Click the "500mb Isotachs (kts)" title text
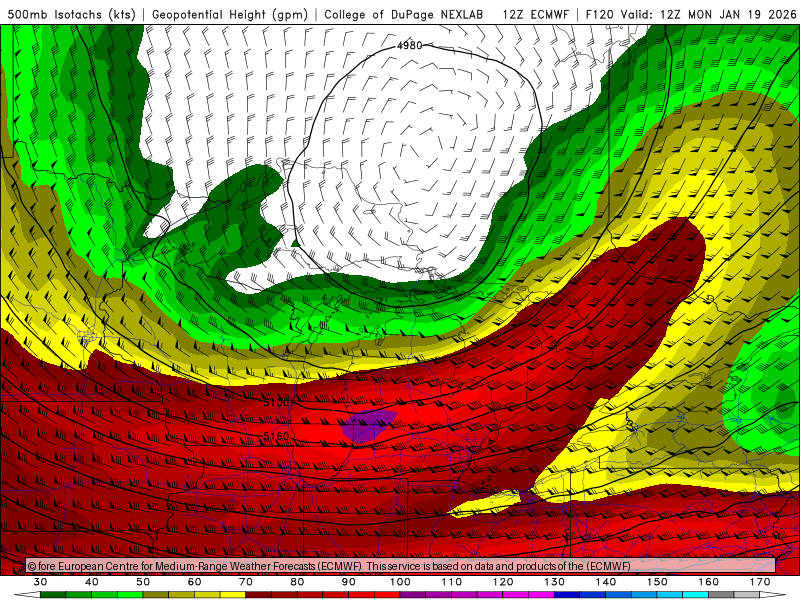This screenshot has width=800, height=600. click(72, 15)
